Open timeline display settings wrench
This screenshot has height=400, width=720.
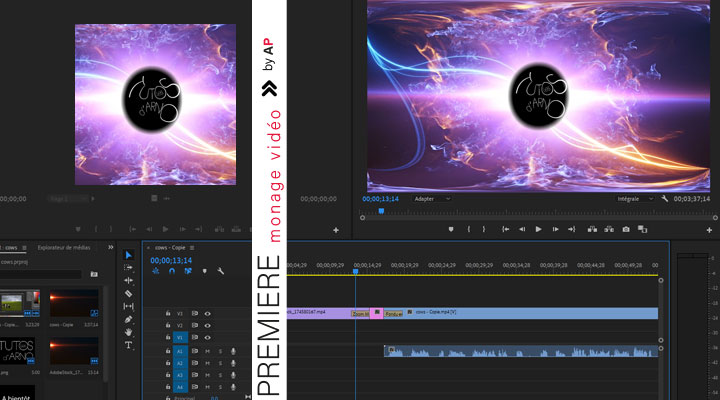pos(220,271)
